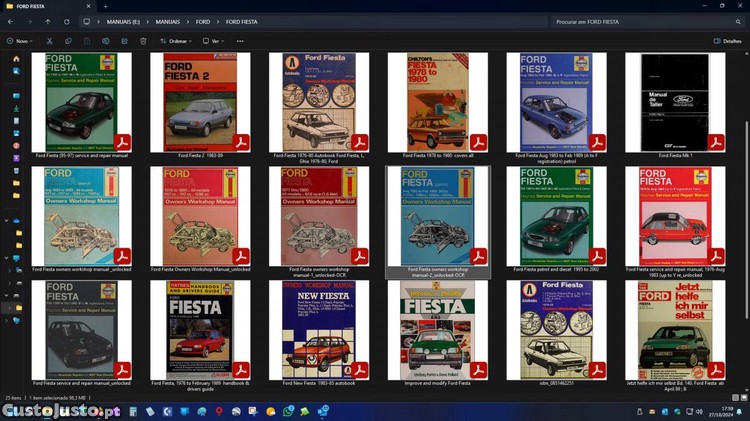Open the Novo dropdown menu
The image size is (750, 421).
[x=20, y=41]
